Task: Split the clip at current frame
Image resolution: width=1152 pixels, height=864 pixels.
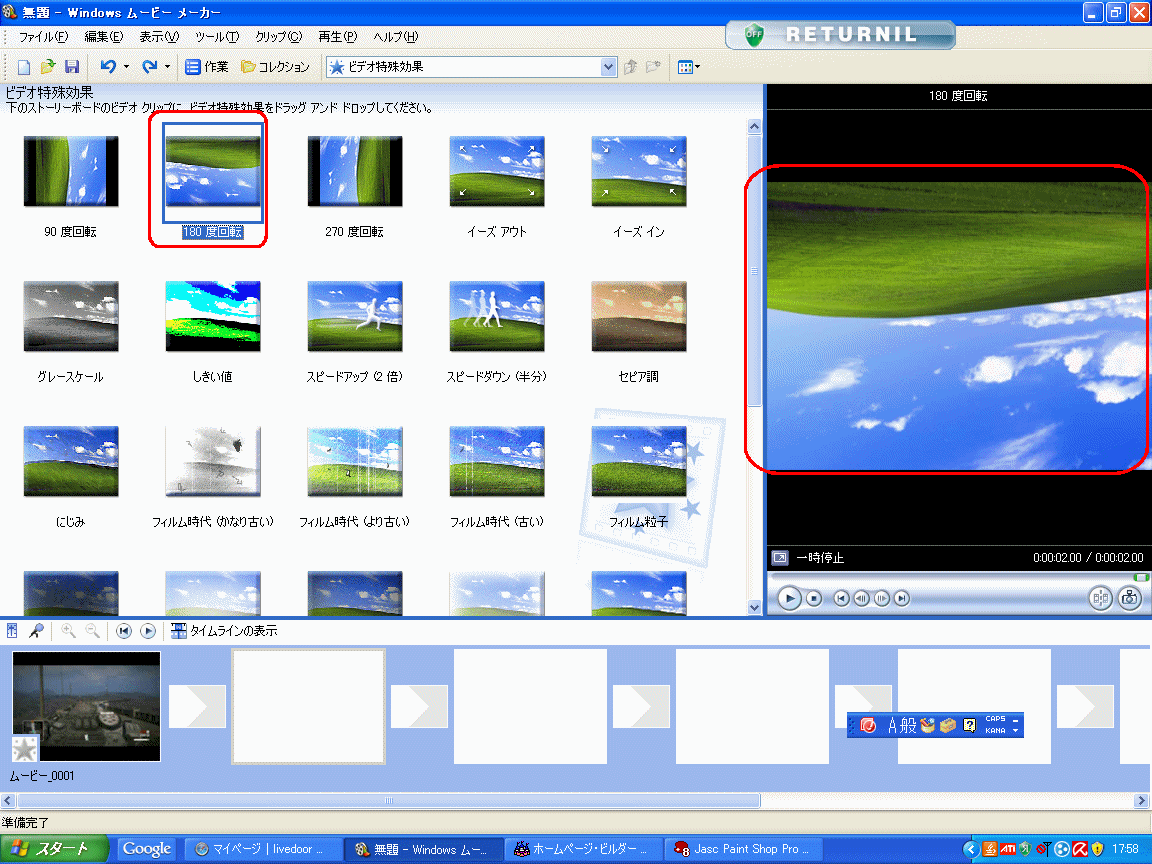Action: coord(1101,599)
